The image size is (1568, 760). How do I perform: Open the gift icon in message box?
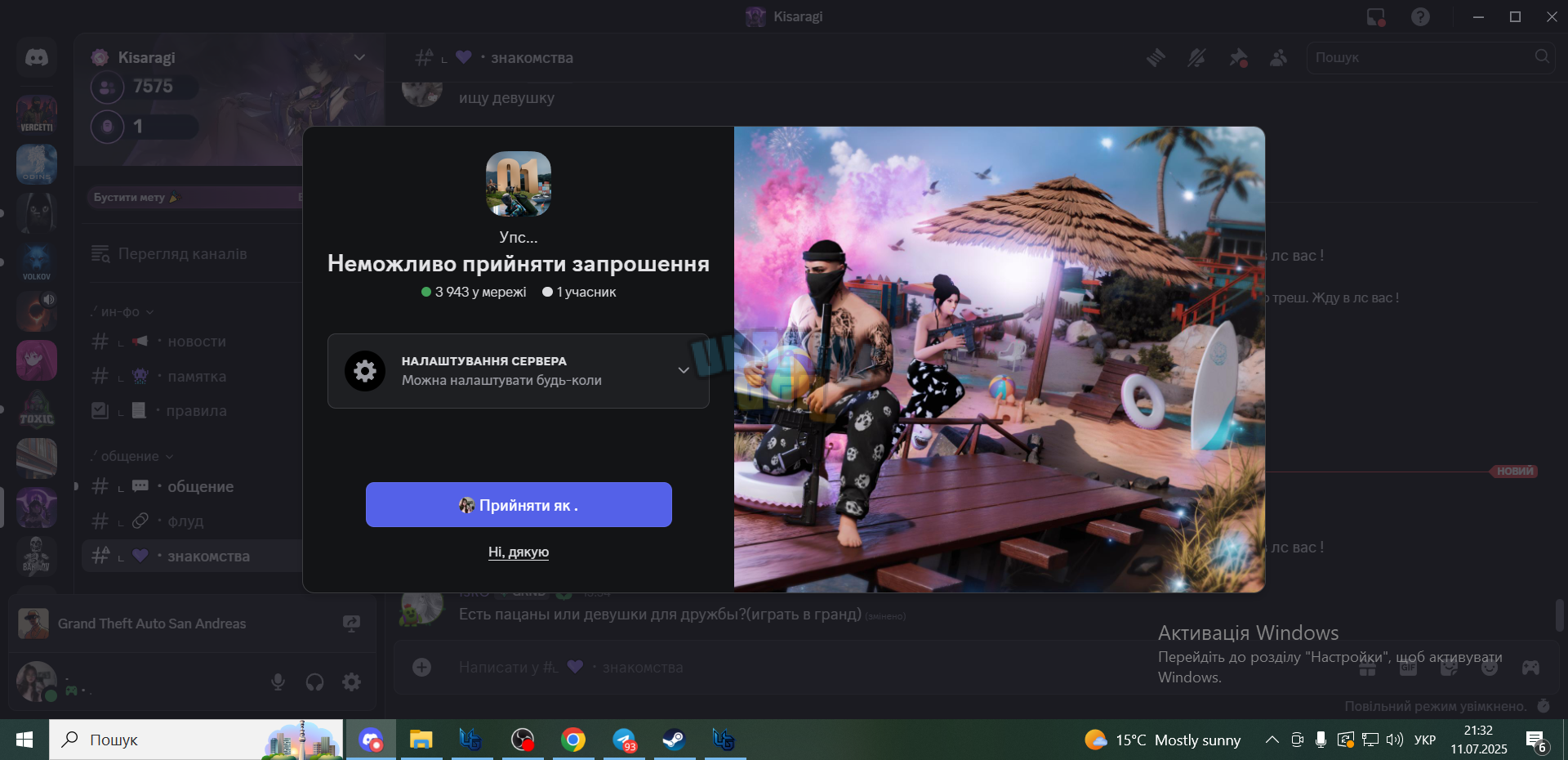point(1368,668)
